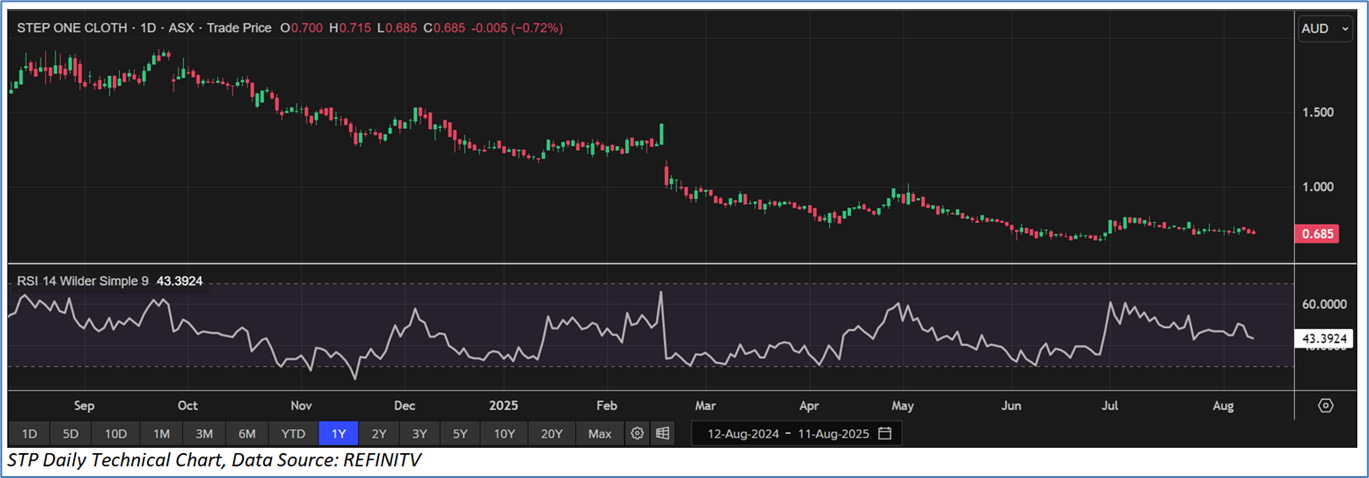The image size is (1369, 478).
Task: Switch chart to 5Y range
Action: (459, 434)
